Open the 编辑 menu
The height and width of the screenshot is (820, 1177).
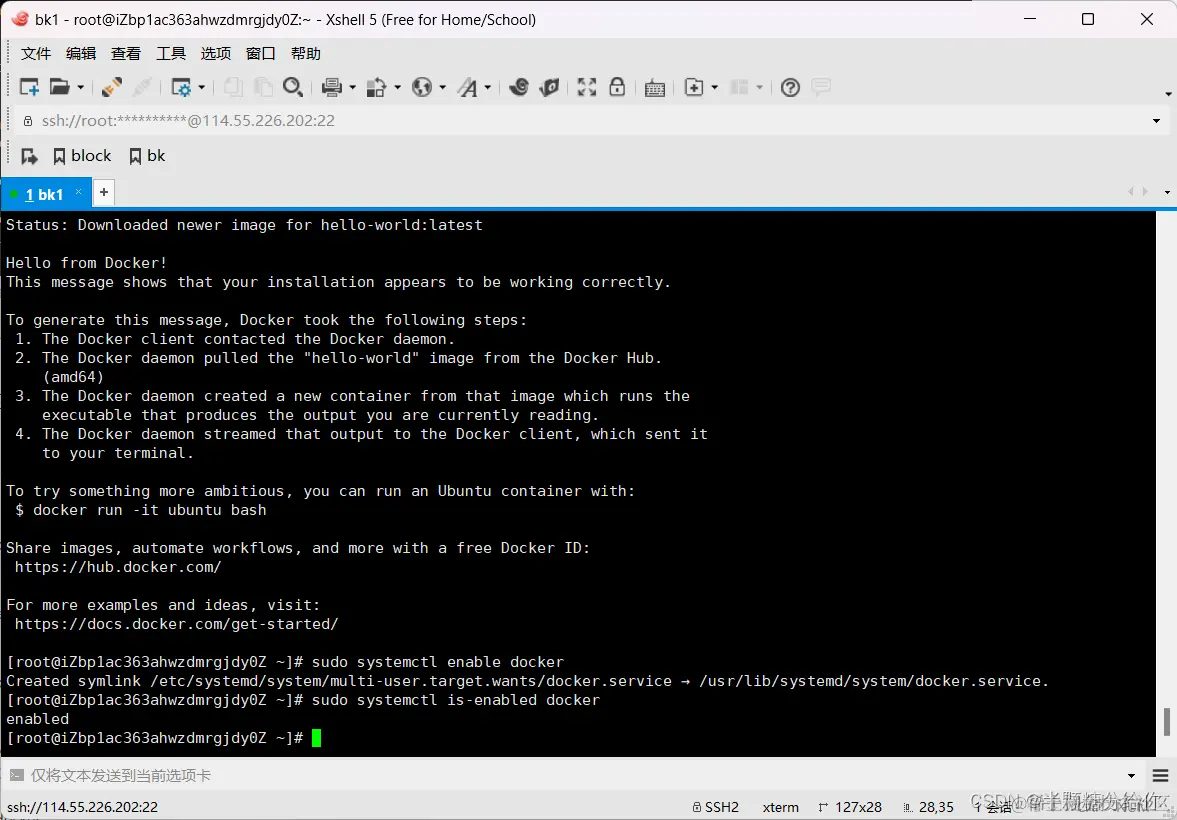point(81,53)
